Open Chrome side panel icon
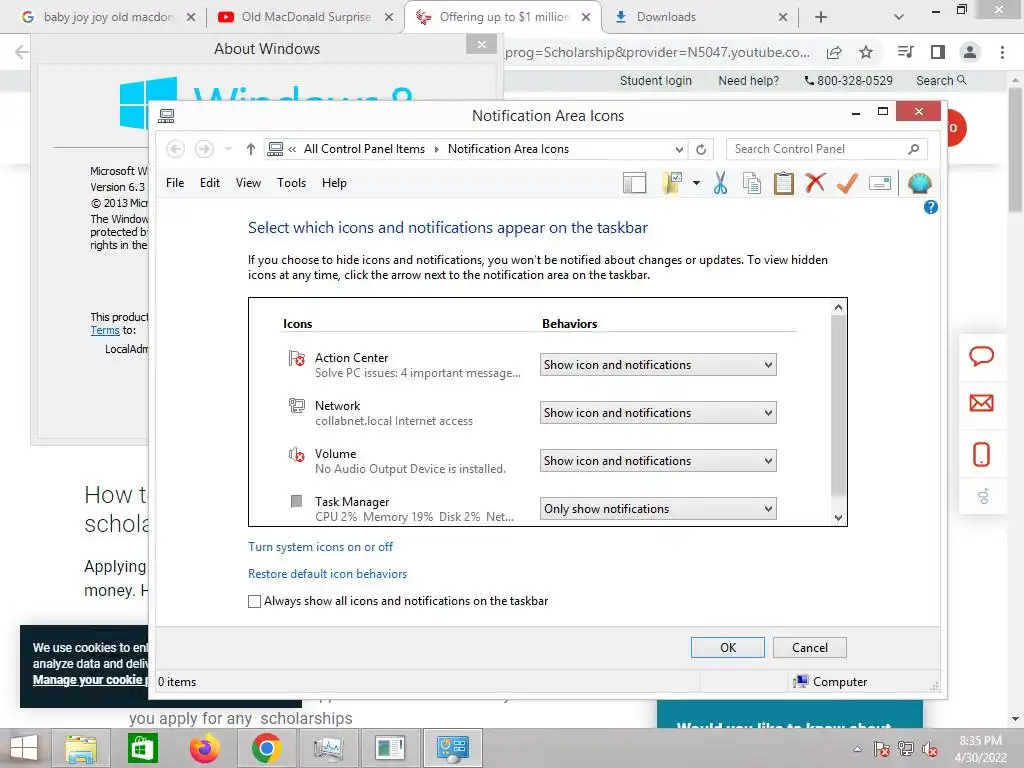The width and height of the screenshot is (1024, 768). click(x=938, y=52)
